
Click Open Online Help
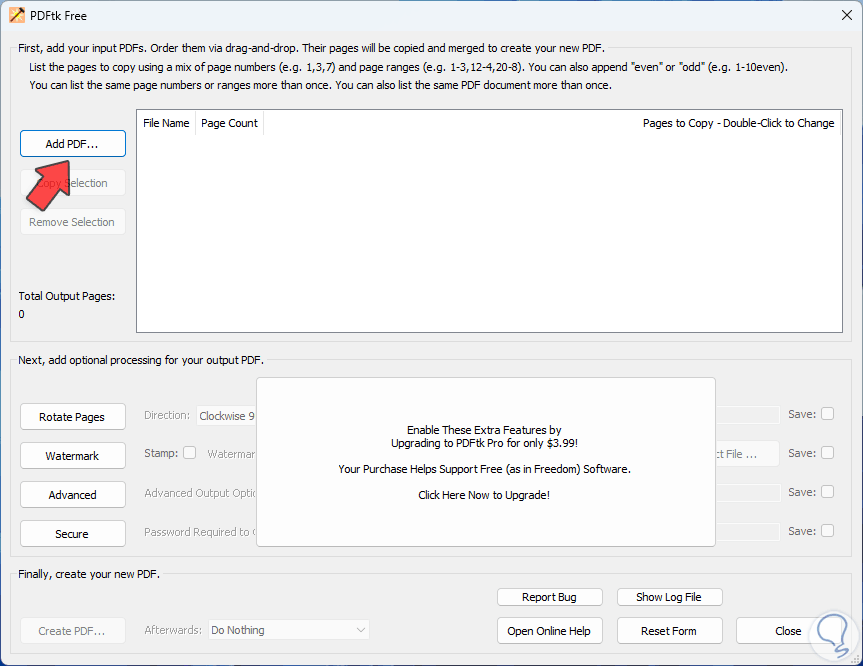[549, 631]
